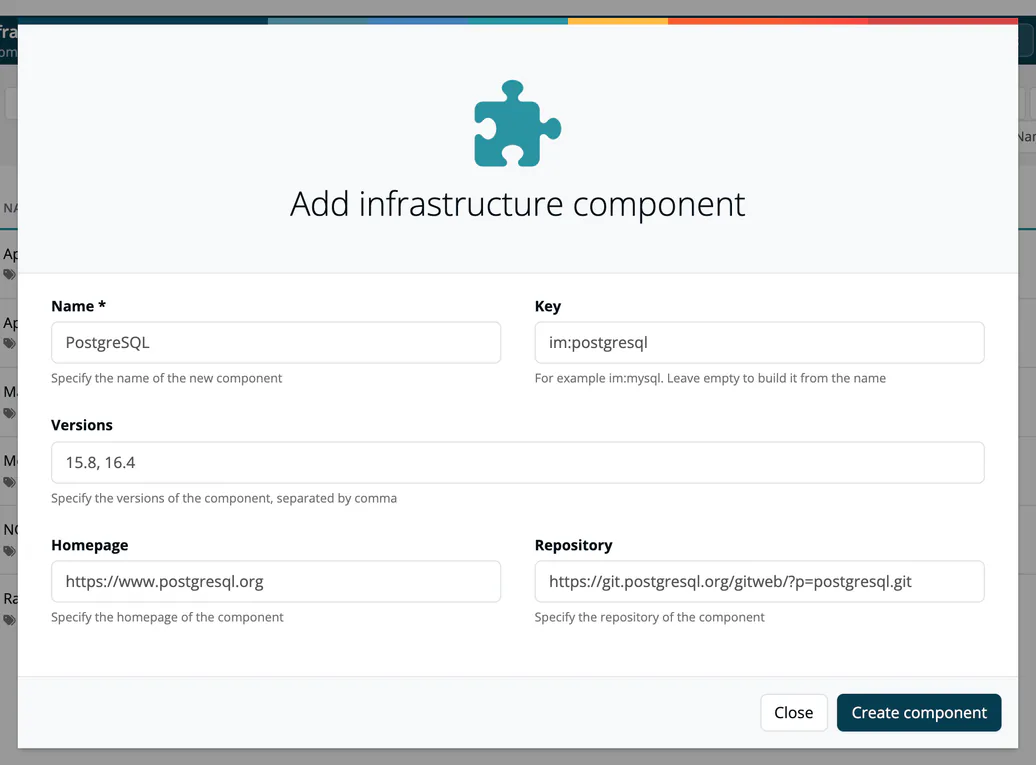Dismiss dialog with the Close button
The width and height of the screenshot is (1036, 765).
[794, 713]
